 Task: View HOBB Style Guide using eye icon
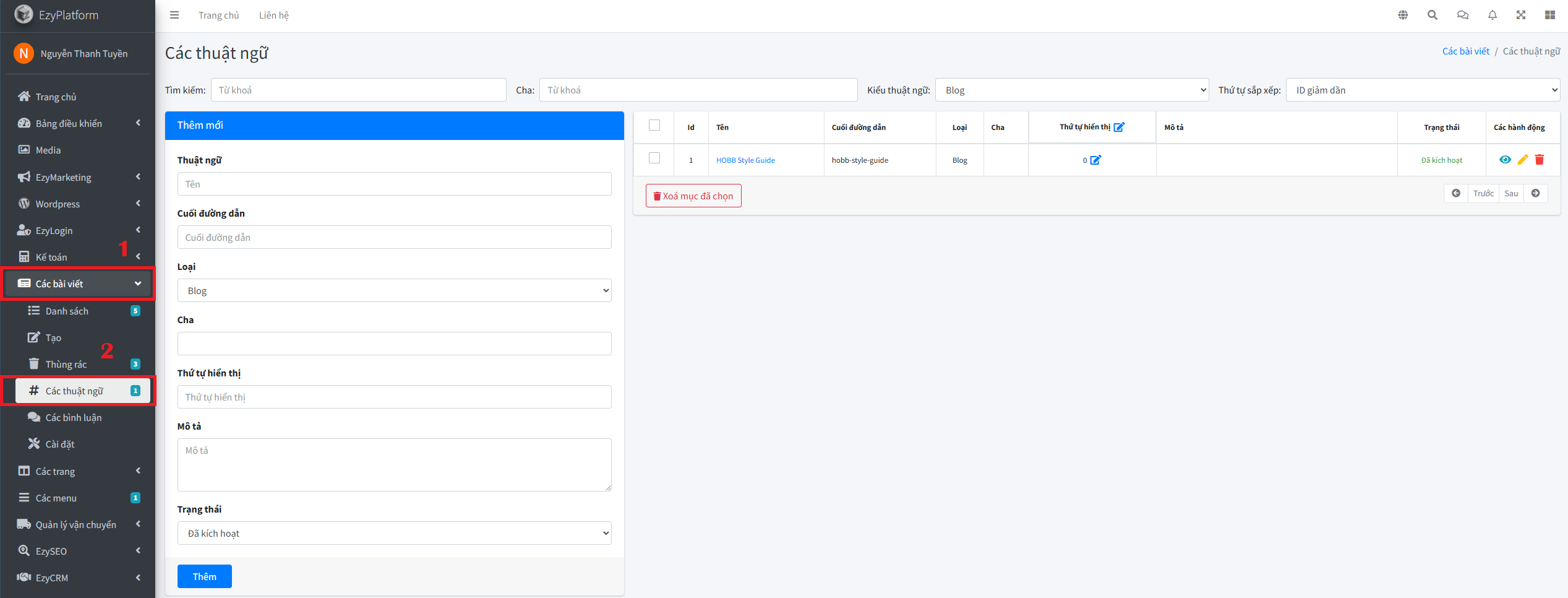[x=1505, y=160]
